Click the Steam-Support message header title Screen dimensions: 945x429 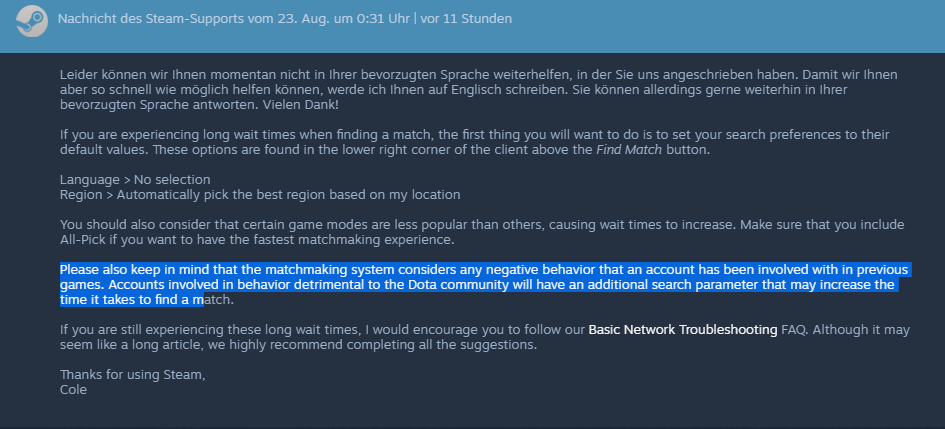coord(234,19)
